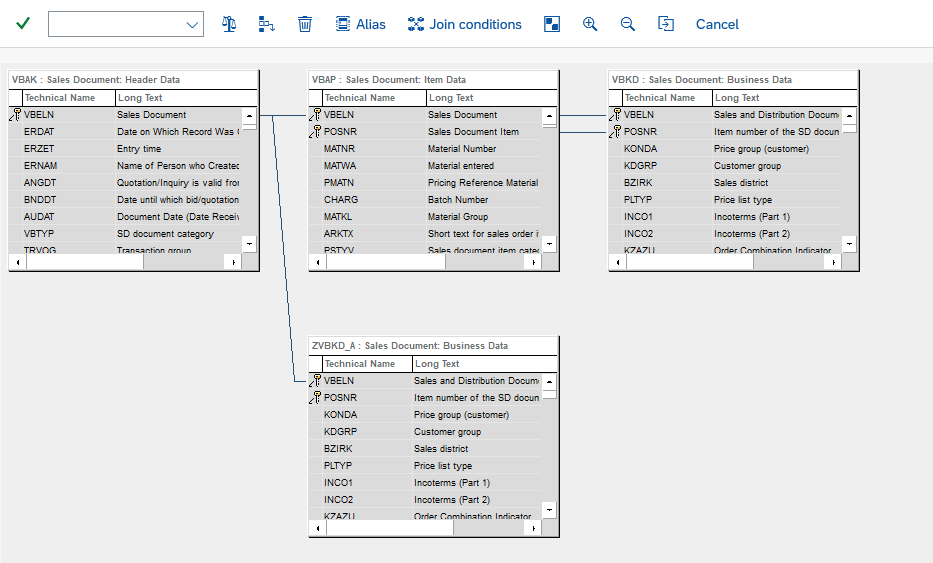Open the toolbar combo box dropdown

tap(192, 24)
